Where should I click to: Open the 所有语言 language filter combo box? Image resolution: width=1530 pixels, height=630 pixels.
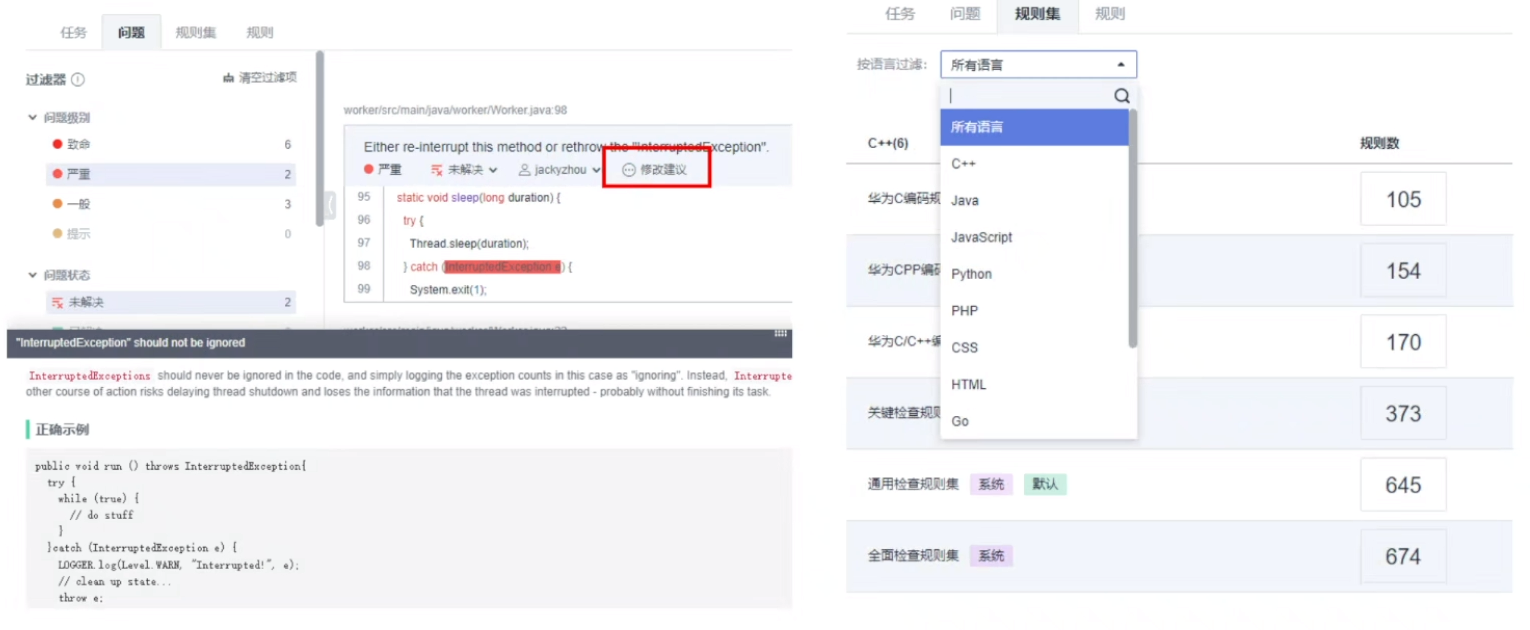1039,65
